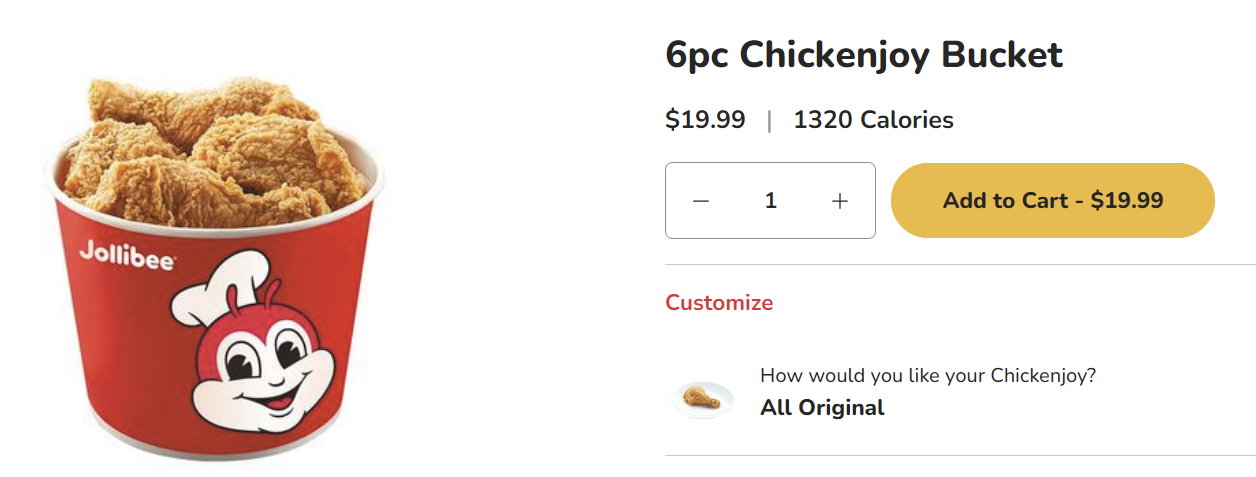Viewport: 1256px width, 477px height.
Task: Click the word Chickenjoy in the product title
Action: pyautogui.click(x=835, y=55)
